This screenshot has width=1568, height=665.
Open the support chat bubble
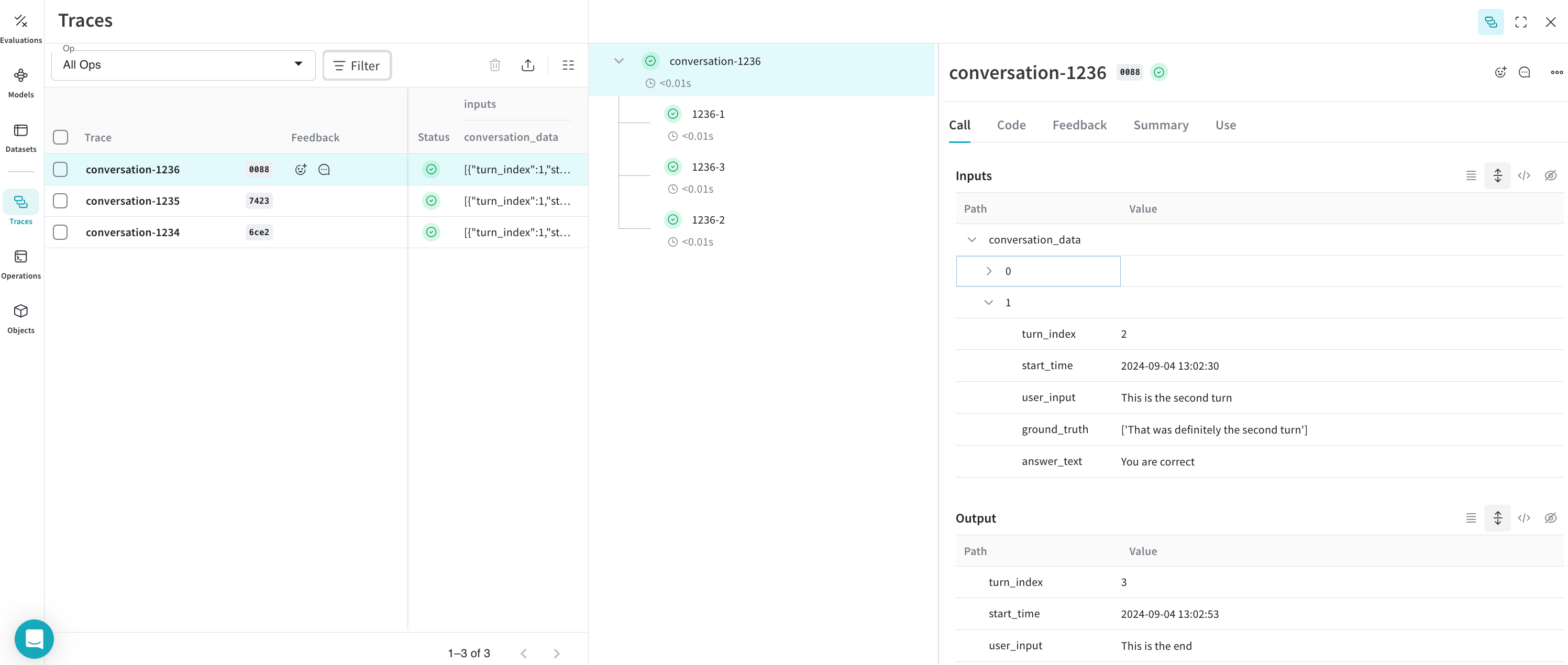tap(34, 638)
